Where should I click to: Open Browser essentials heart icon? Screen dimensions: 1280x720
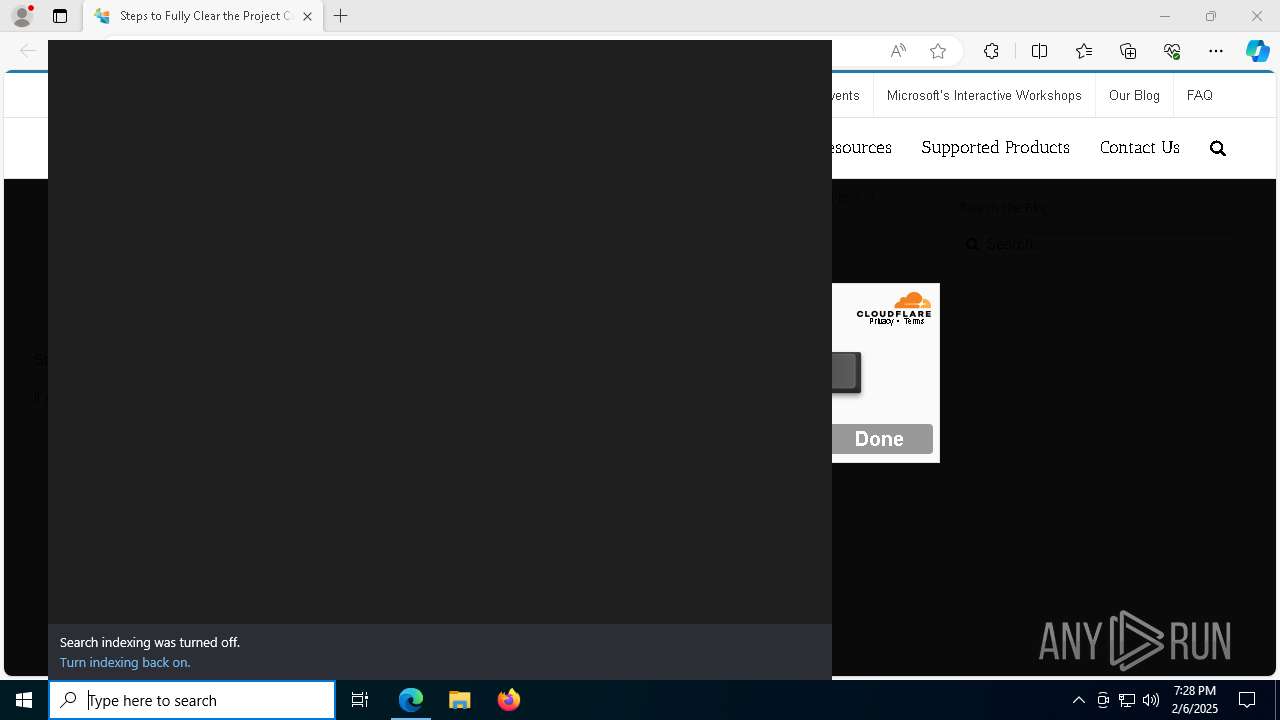click(1172, 51)
